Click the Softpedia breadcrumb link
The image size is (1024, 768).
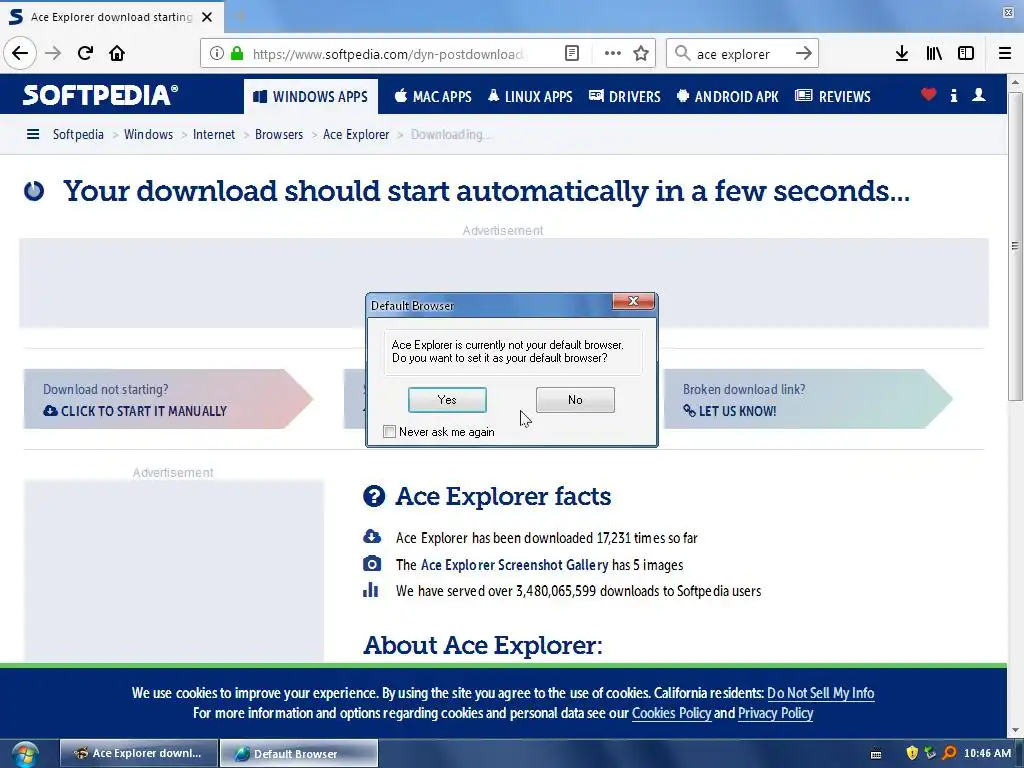78,135
